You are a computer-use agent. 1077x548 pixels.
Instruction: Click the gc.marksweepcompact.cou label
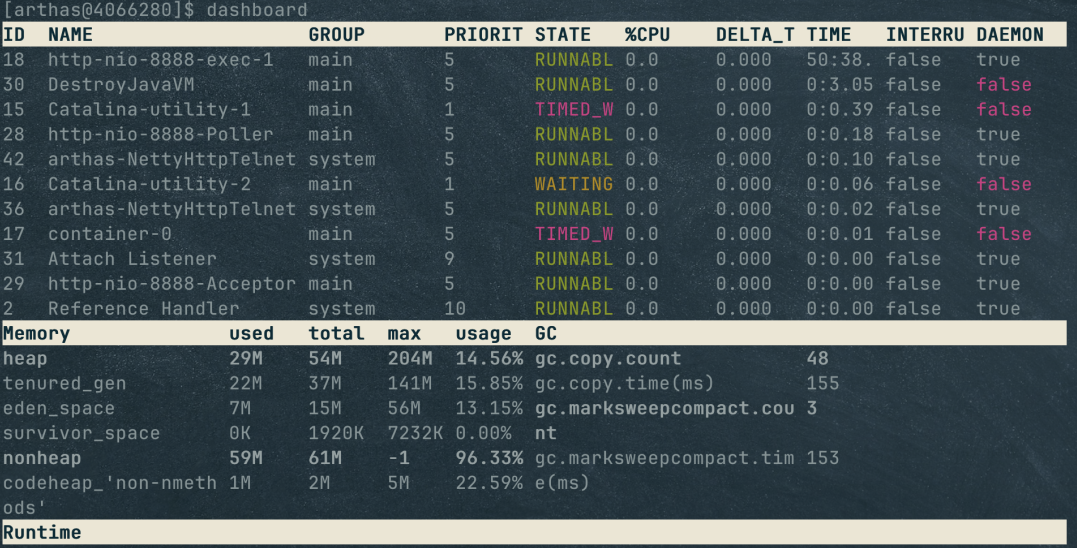coord(664,408)
